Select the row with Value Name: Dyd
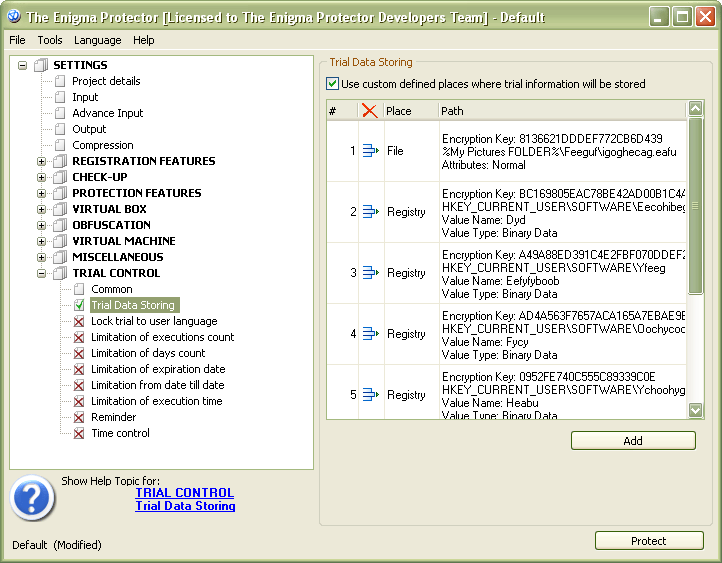The image size is (722, 563). 507,212
